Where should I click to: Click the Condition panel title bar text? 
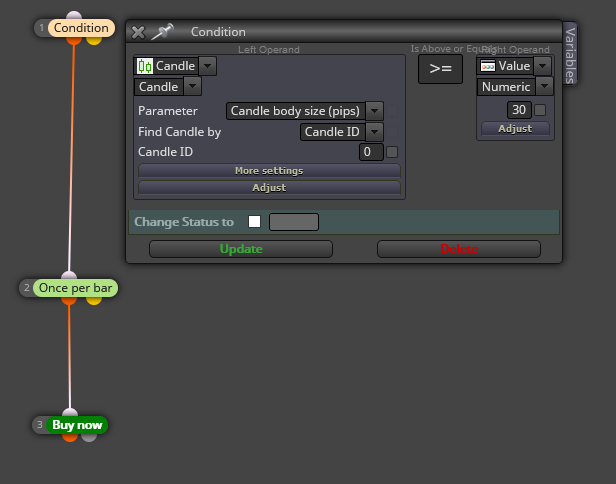click(218, 32)
